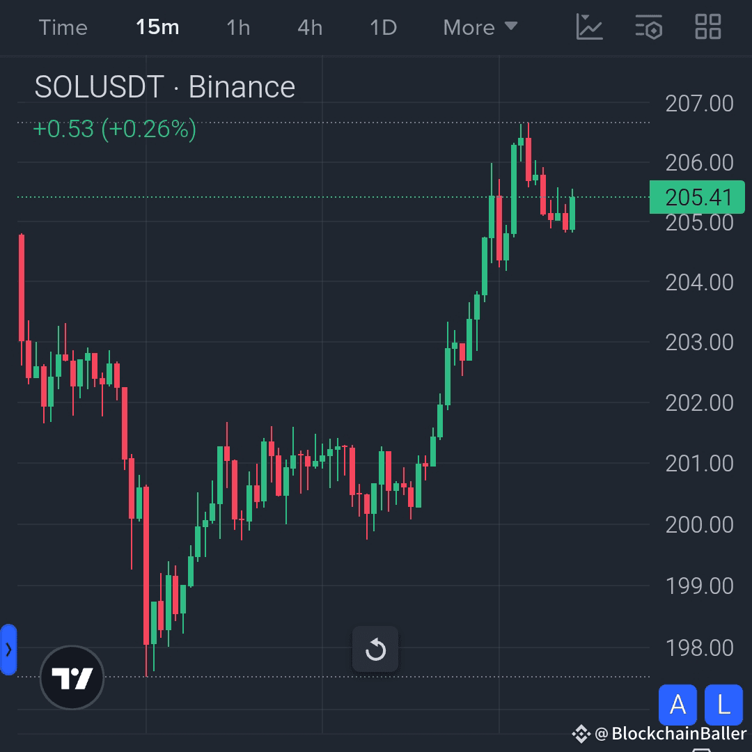Click the +0.53 (+0.26%) price change text

click(114, 129)
